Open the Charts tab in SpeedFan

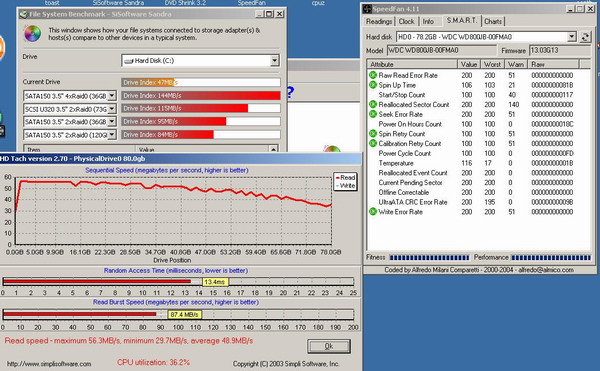(493, 21)
